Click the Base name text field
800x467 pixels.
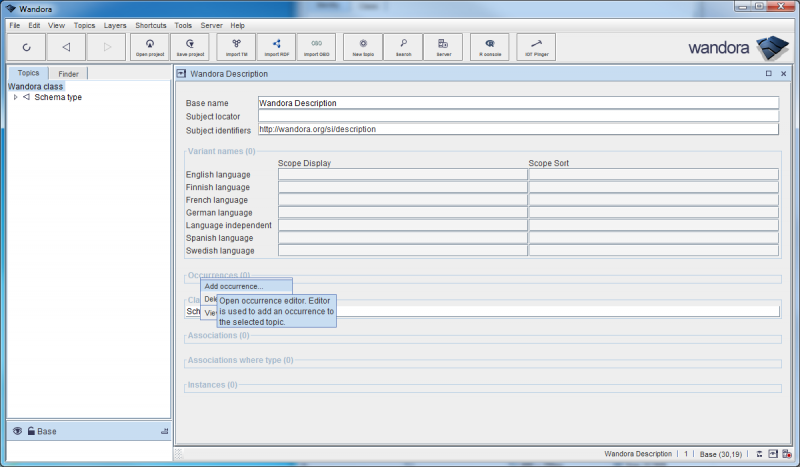[517, 103]
